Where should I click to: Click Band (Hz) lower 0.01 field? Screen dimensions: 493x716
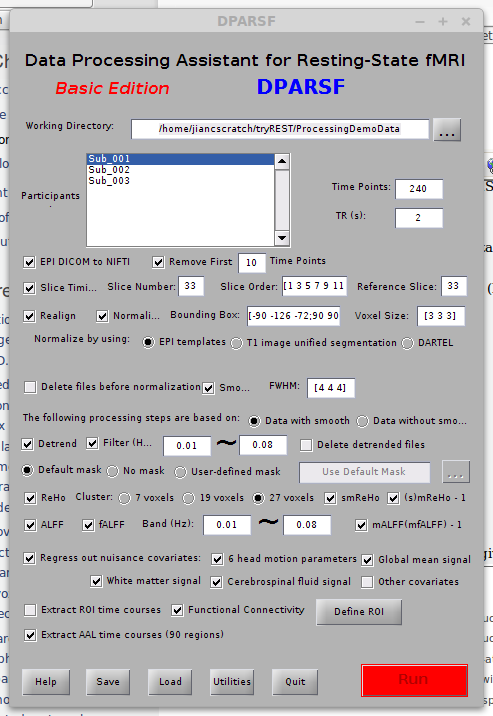pyautogui.click(x=227, y=525)
